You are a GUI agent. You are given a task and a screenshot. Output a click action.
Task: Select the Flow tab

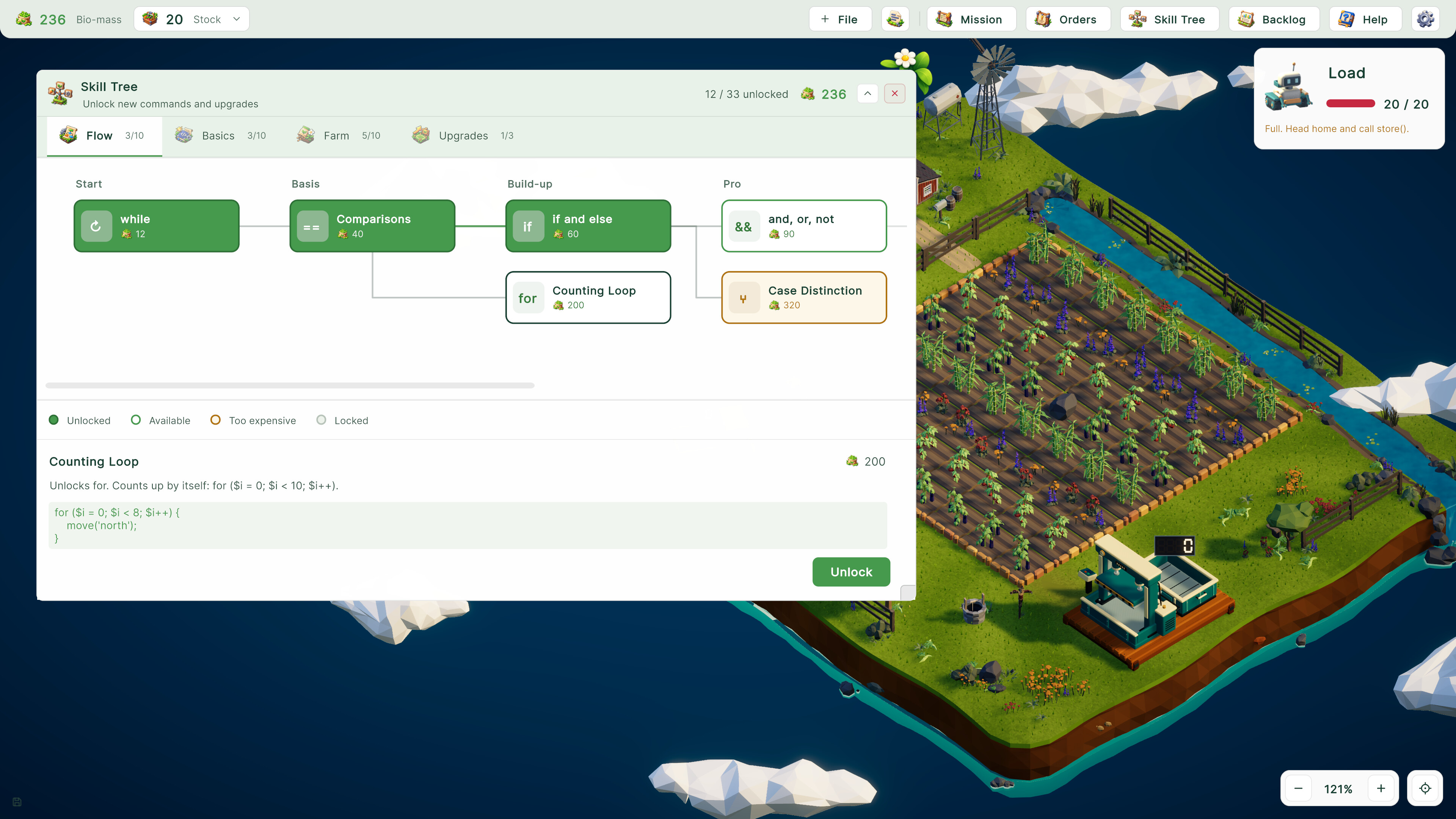[104, 136]
